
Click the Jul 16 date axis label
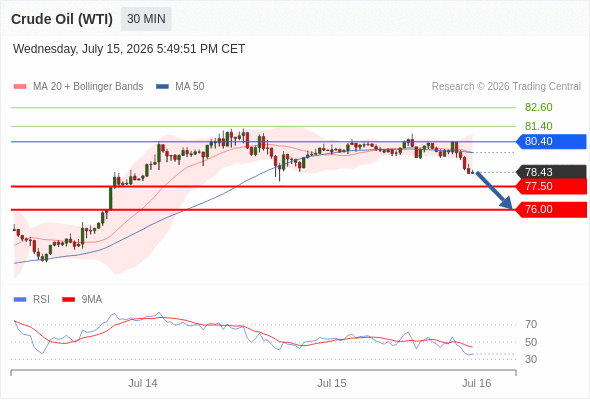tap(476, 383)
